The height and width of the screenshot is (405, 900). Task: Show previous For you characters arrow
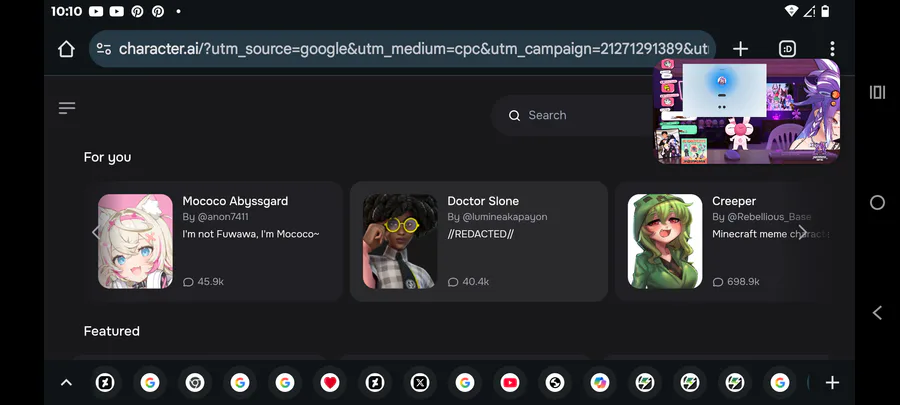coord(96,232)
